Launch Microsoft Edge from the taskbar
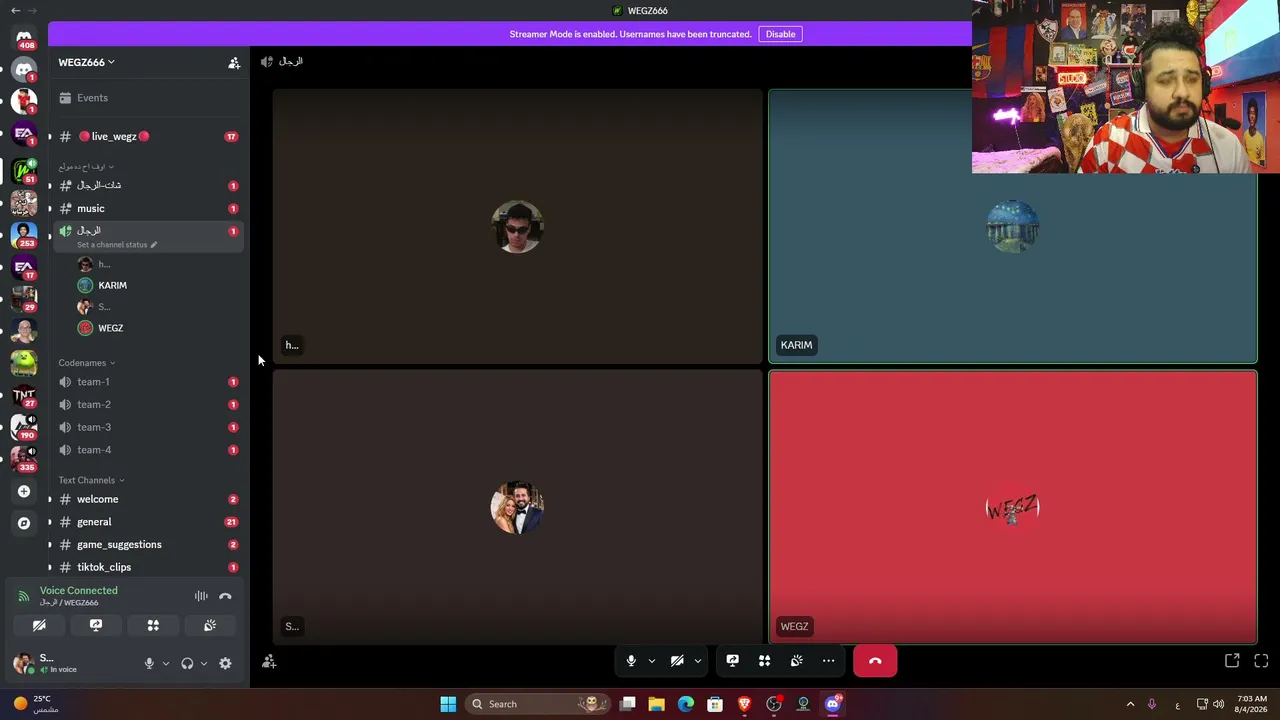 pos(686,704)
